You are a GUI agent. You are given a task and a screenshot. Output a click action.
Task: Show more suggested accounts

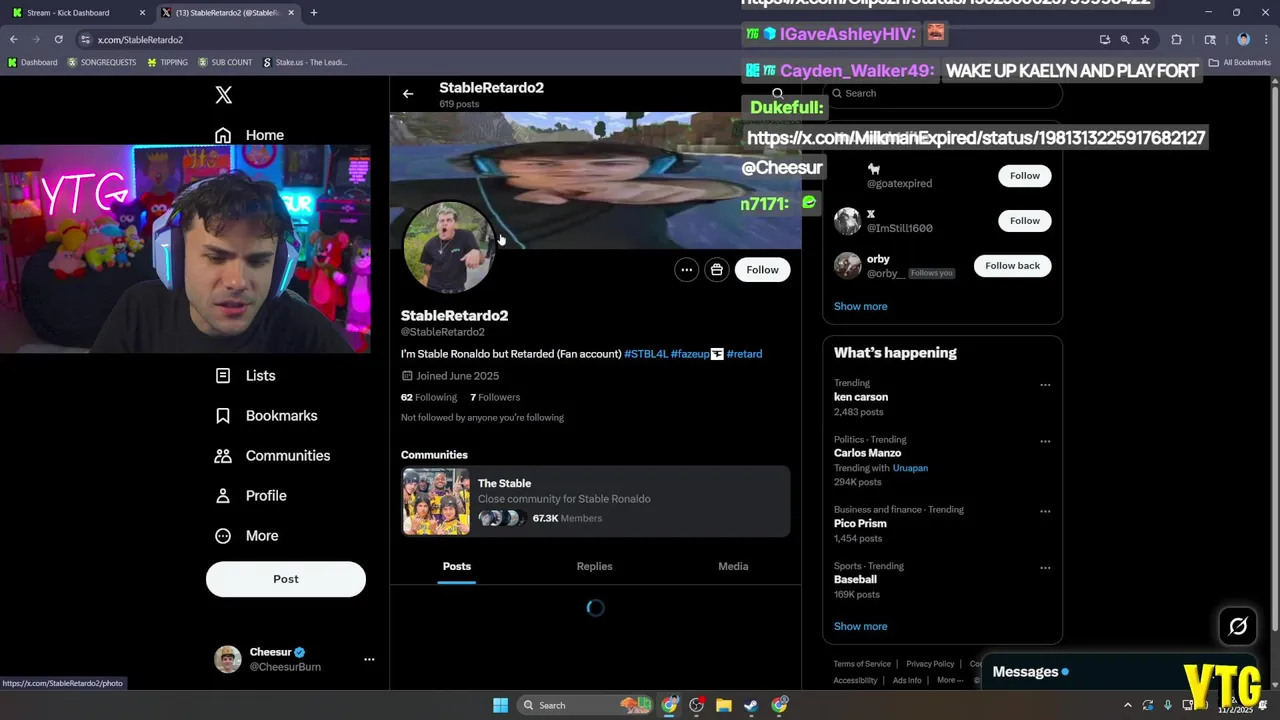pos(860,307)
